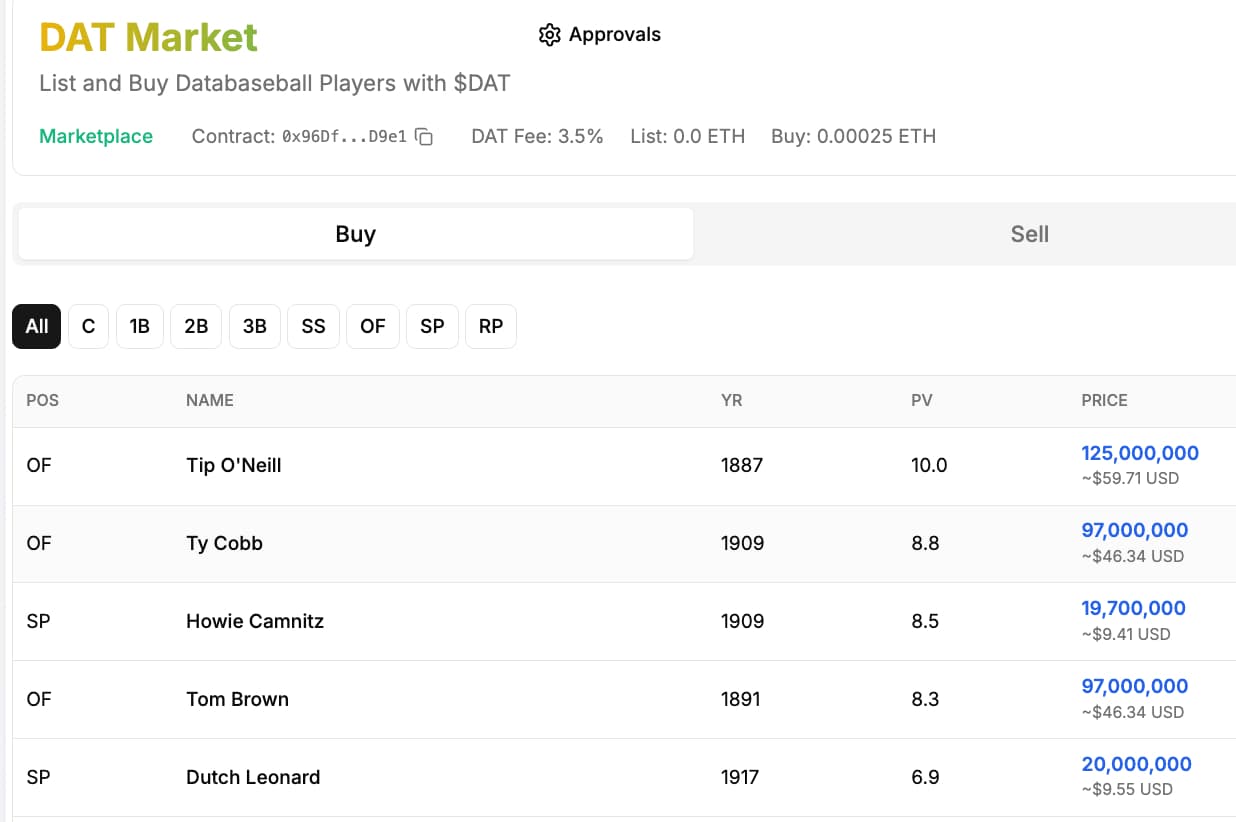Viewport: 1236px width, 822px height.
Task: Click Howie Camnitz's 19,700,000 price
Action: pyautogui.click(x=1133, y=608)
